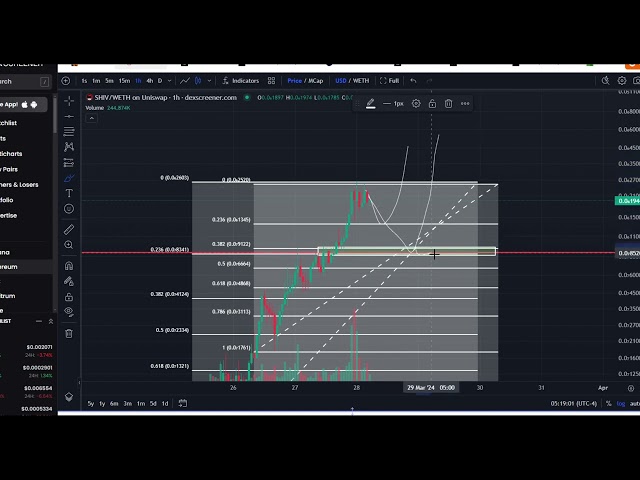Switch to the 15m timeframe
This screenshot has height=480, width=640.
click(x=124, y=80)
